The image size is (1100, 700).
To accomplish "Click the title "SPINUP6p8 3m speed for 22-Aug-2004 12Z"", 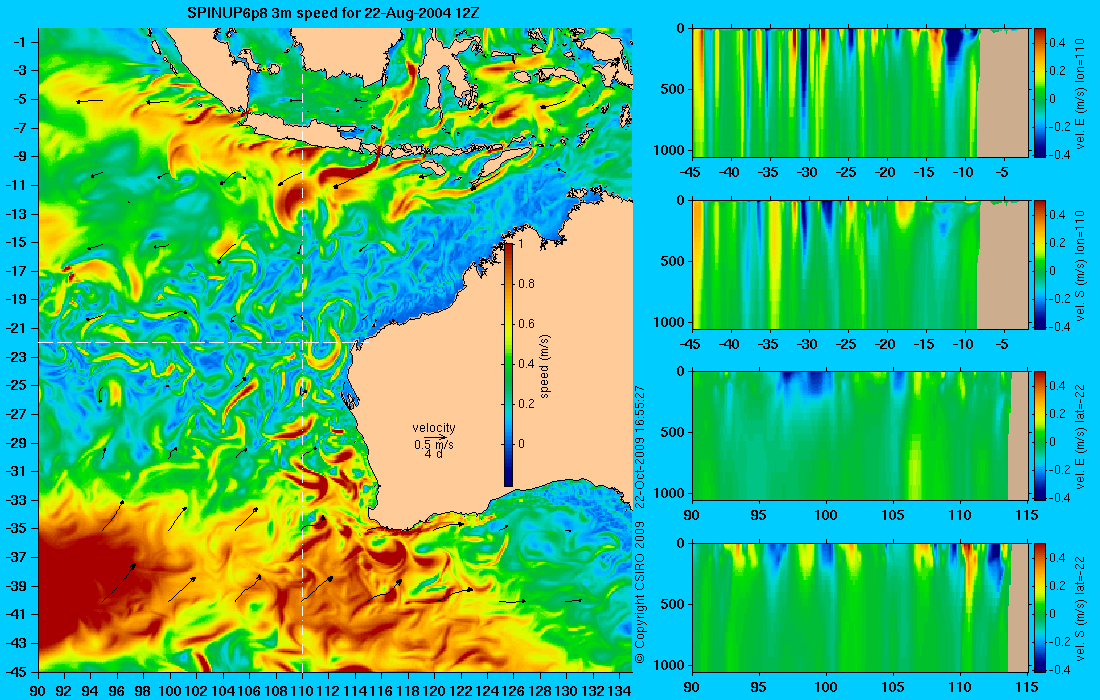I will coord(333,13).
